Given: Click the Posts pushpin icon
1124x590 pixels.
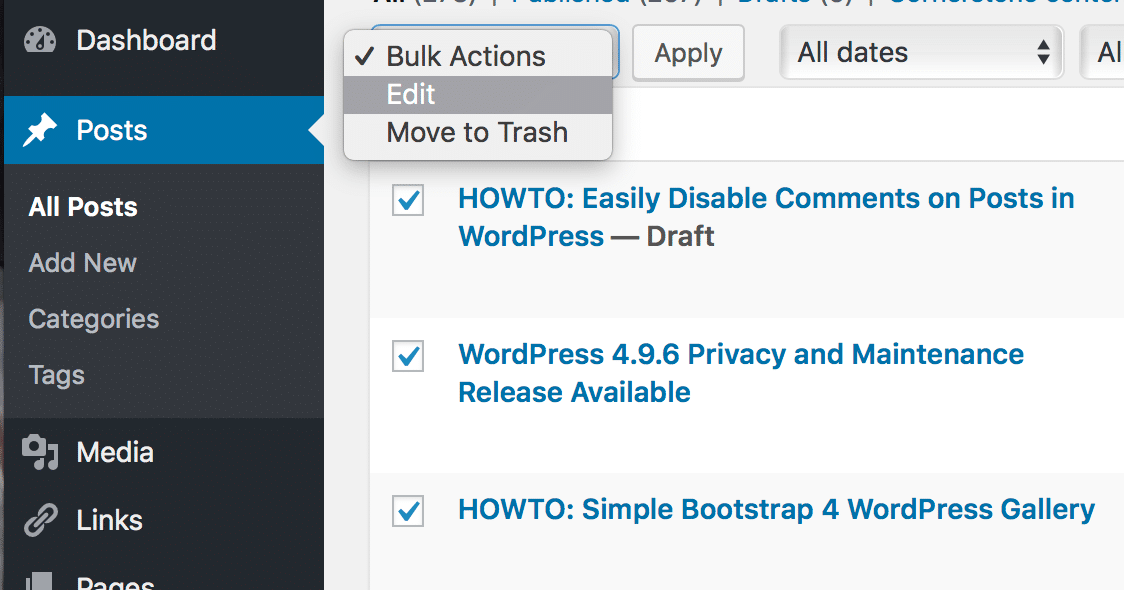Looking at the screenshot, I should 39,130.
